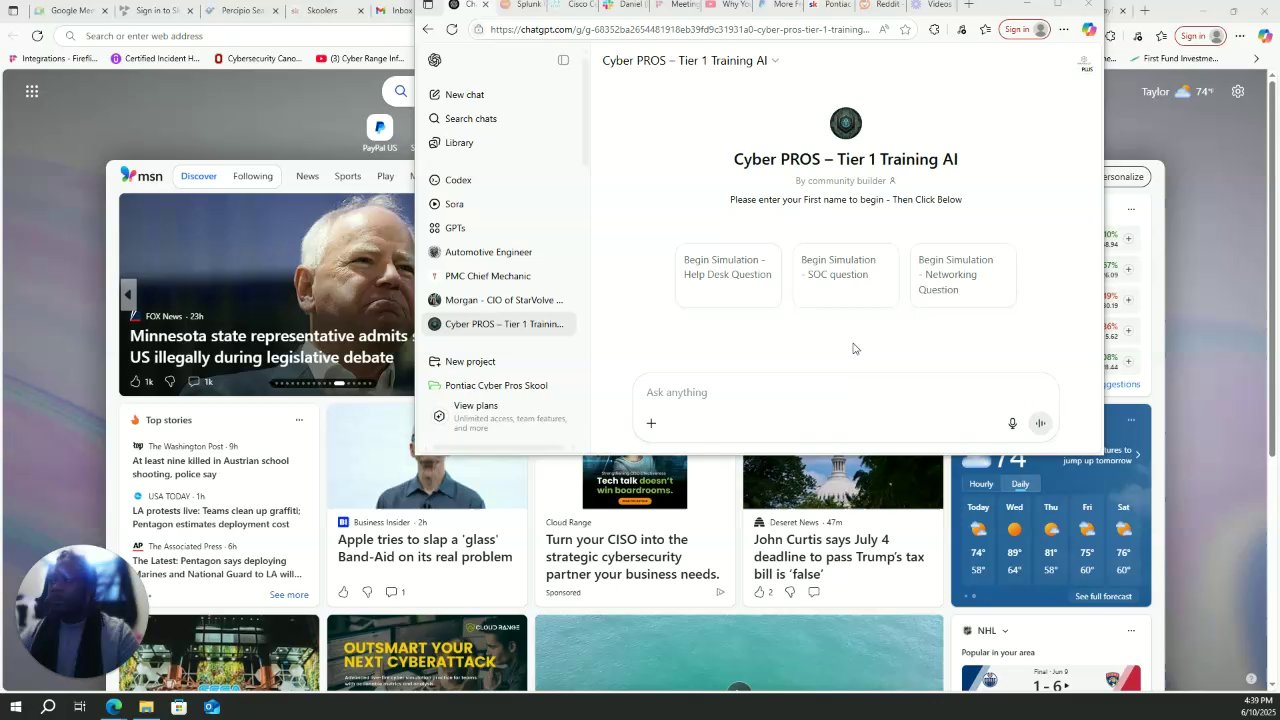Open the News section on MSN

[x=307, y=177]
